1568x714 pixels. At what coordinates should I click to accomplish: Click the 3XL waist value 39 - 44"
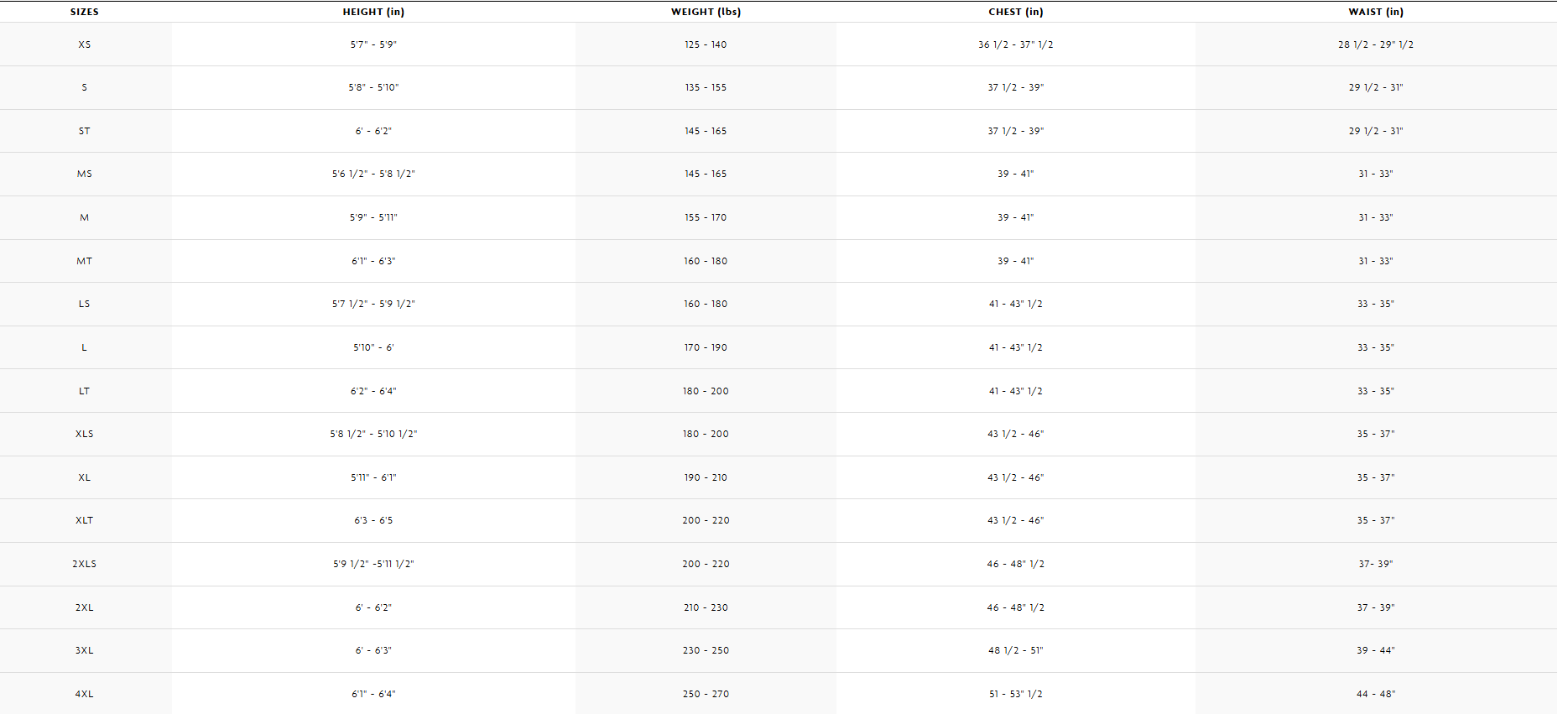click(x=1375, y=650)
